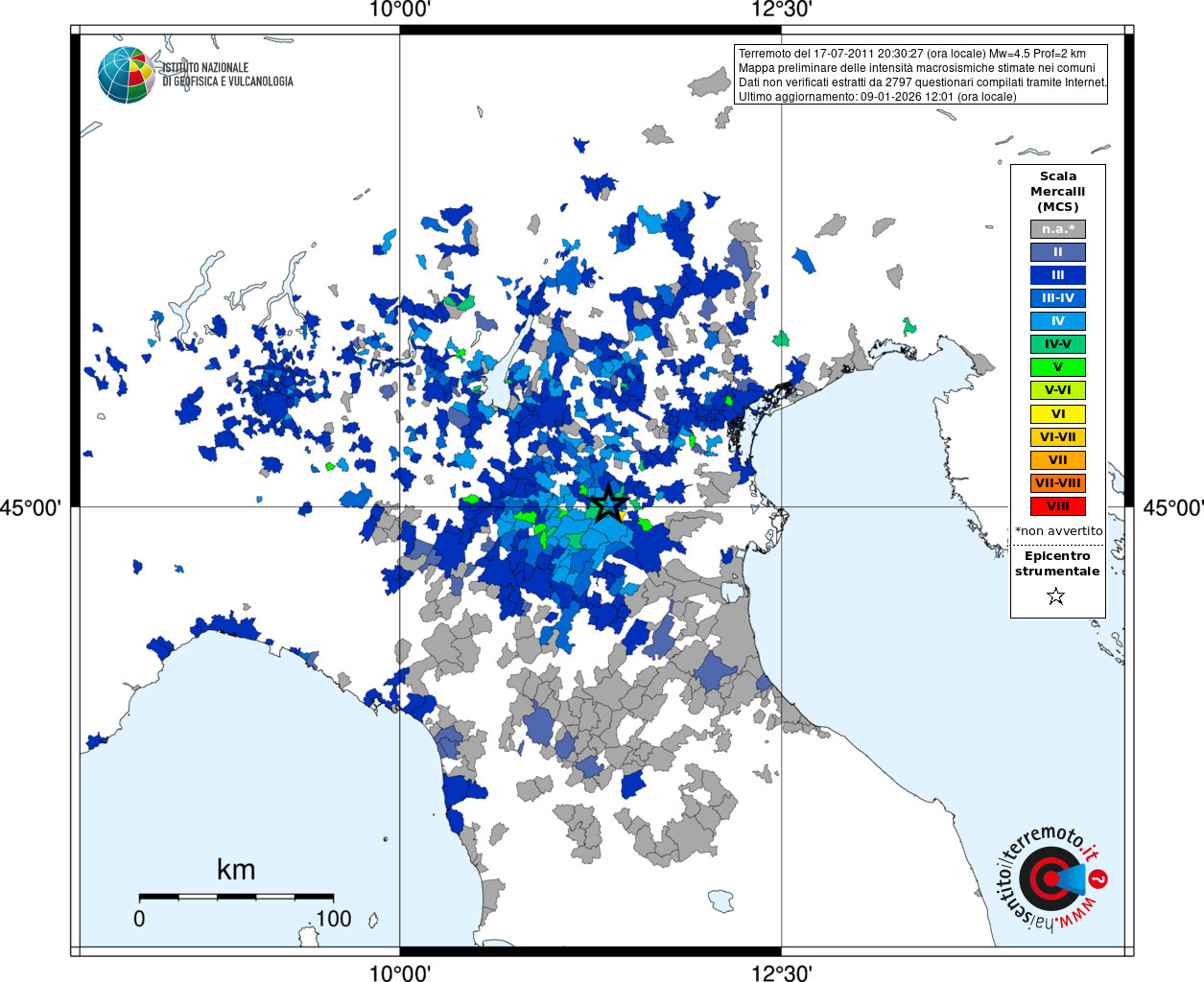Click the Istituto Nazionale di Geofisica e Vulcanologia text

tap(227, 75)
